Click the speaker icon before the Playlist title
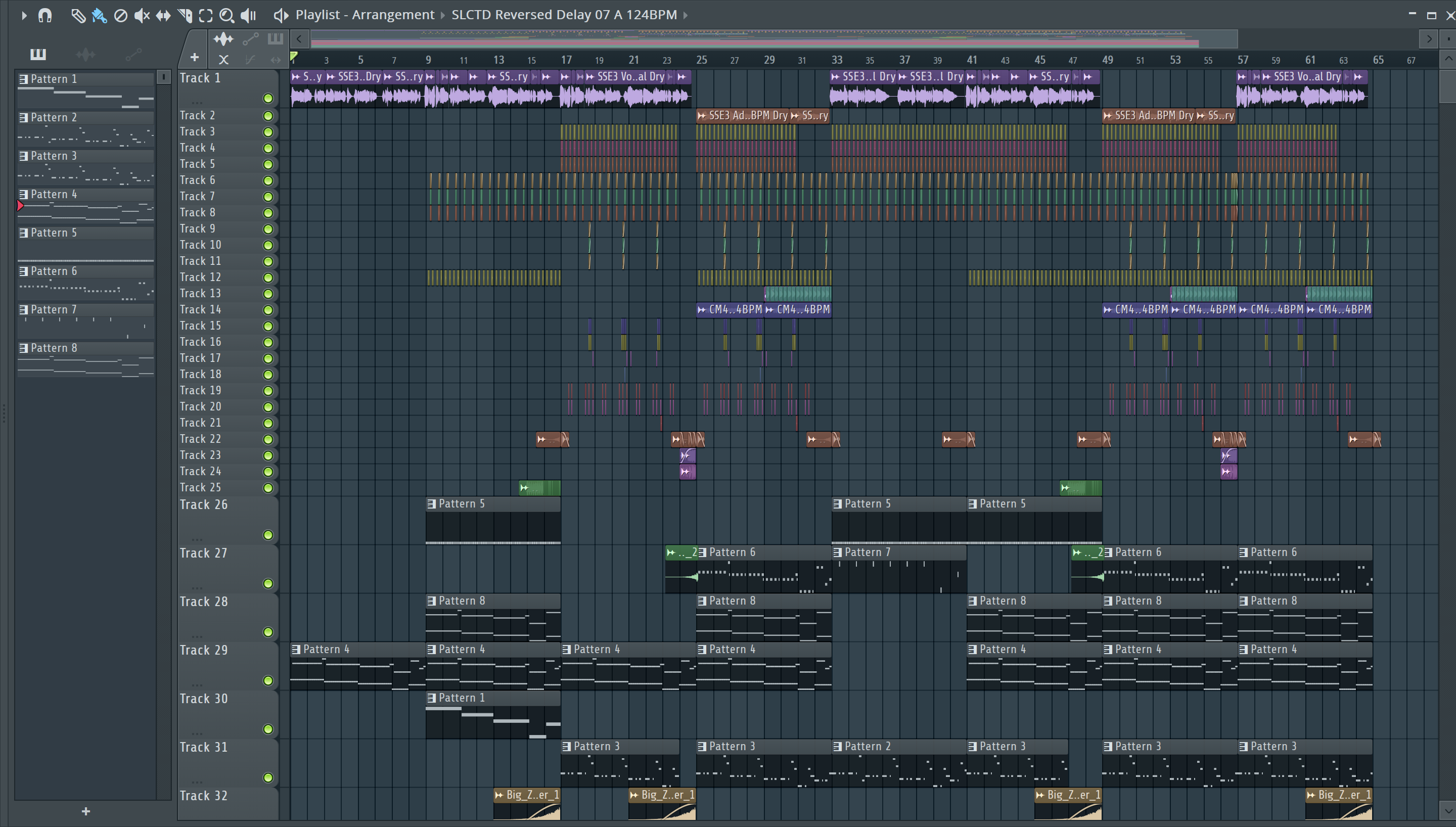Image resolution: width=1456 pixels, height=827 pixels. 281,15
